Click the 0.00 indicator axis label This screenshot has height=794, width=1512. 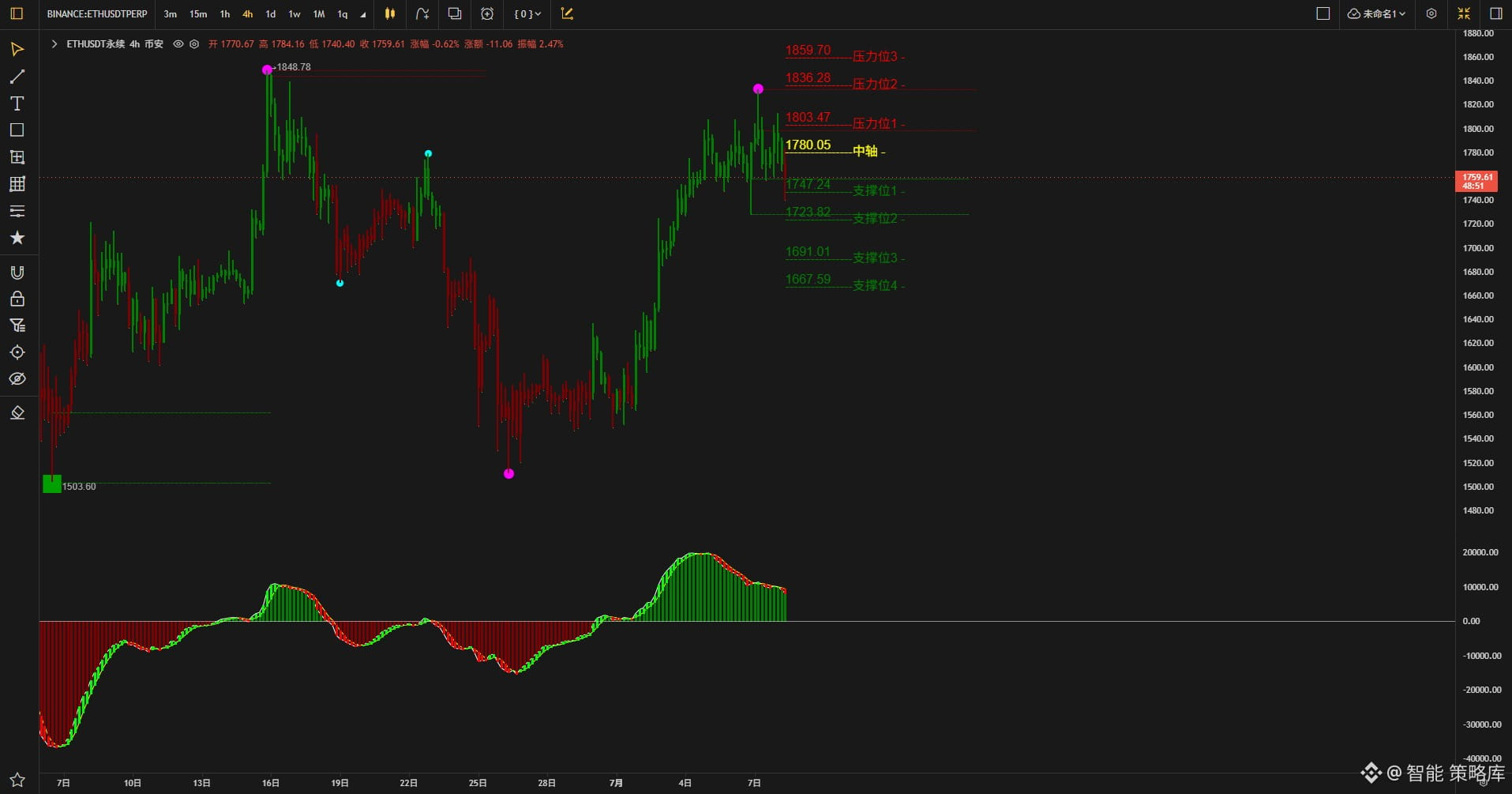pos(1471,621)
